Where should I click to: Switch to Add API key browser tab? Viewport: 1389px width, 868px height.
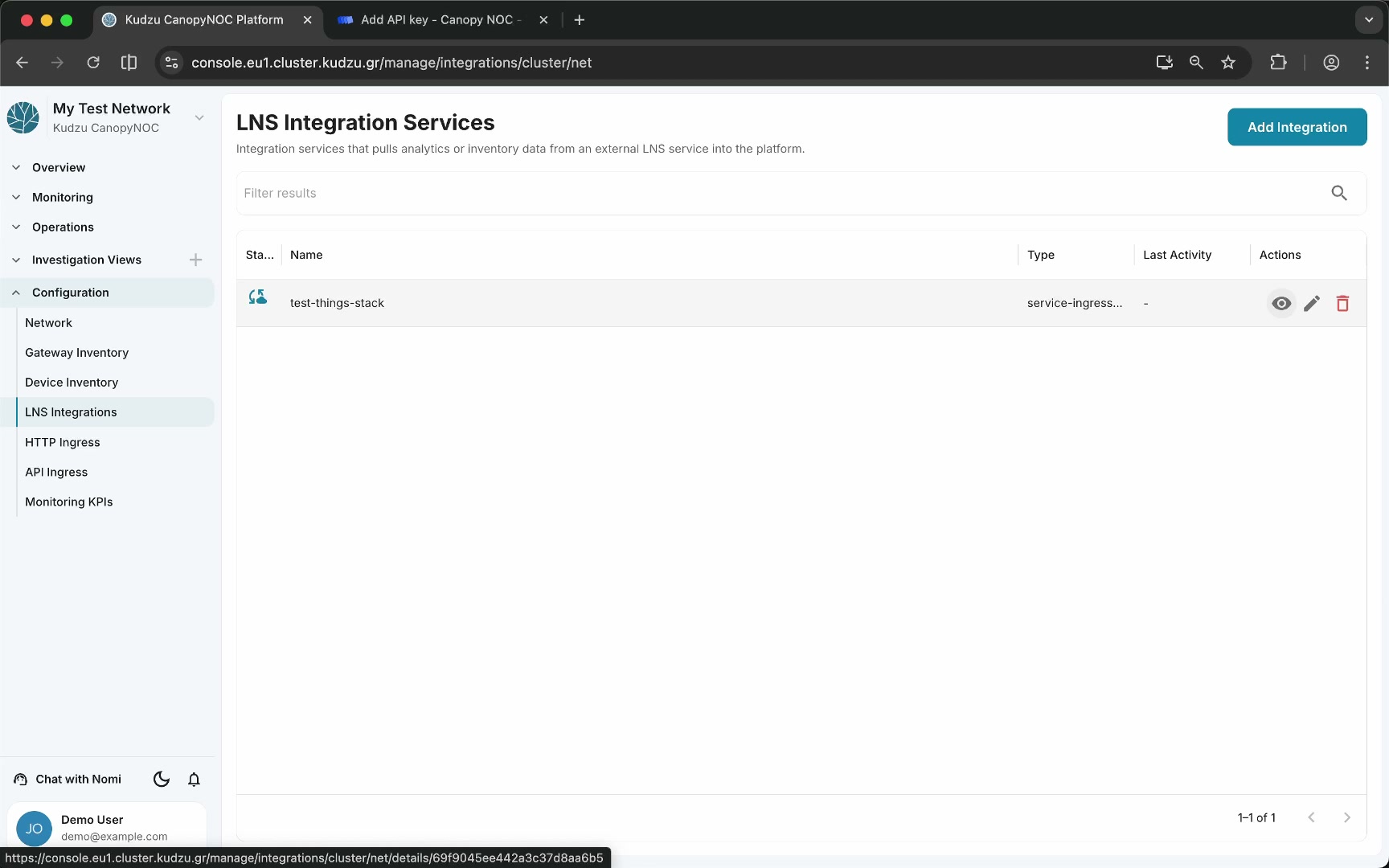click(440, 20)
